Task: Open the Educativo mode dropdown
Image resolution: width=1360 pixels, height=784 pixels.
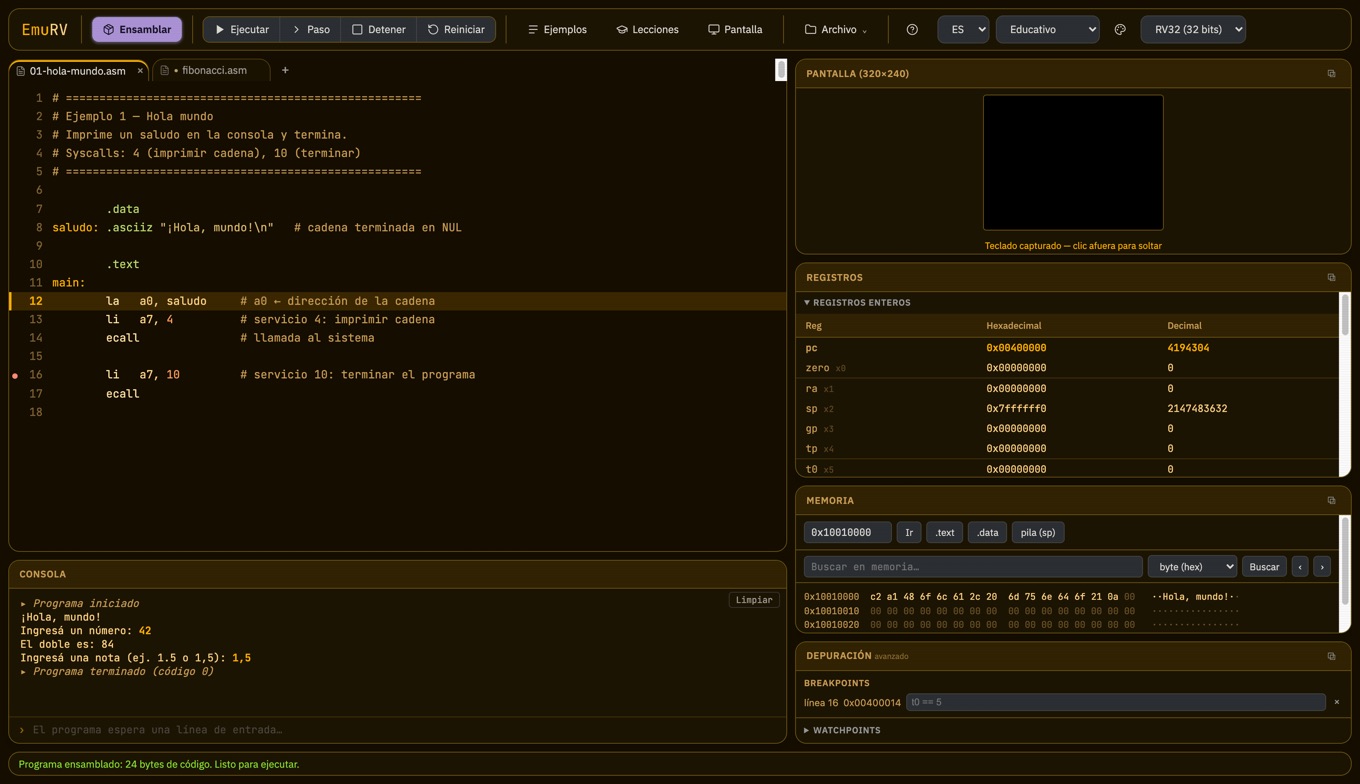Action: [1047, 30]
